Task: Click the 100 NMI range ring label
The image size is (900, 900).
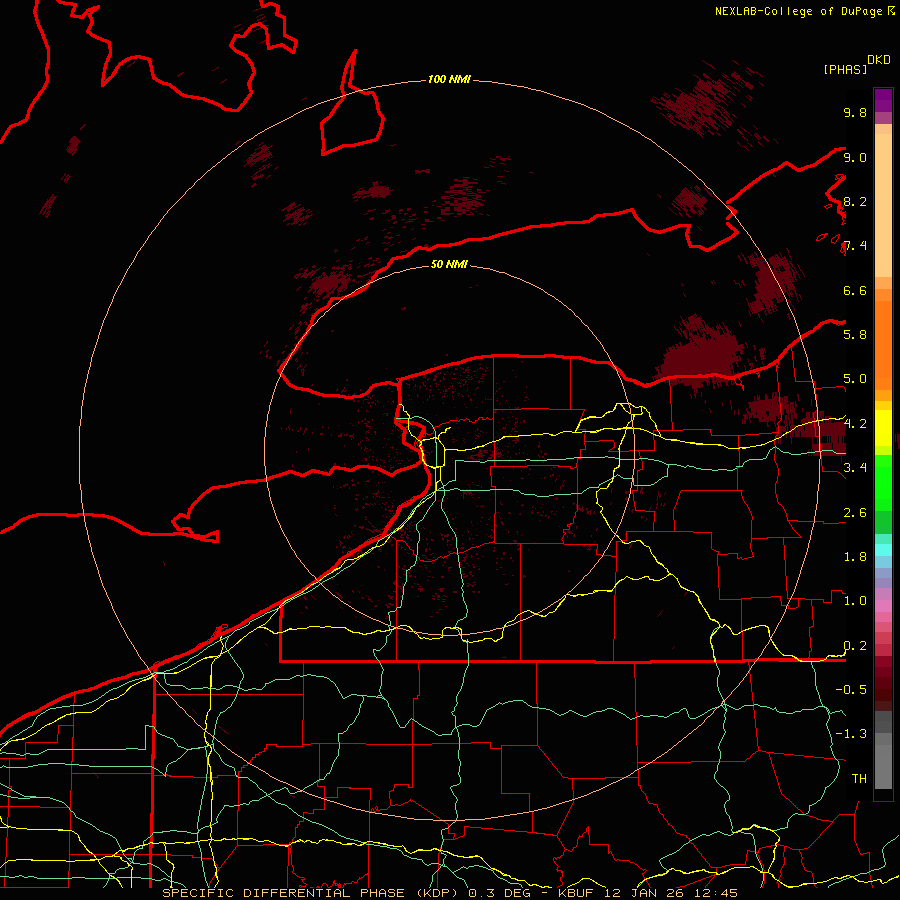Action: pyautogui.click(x=449, y=79)
